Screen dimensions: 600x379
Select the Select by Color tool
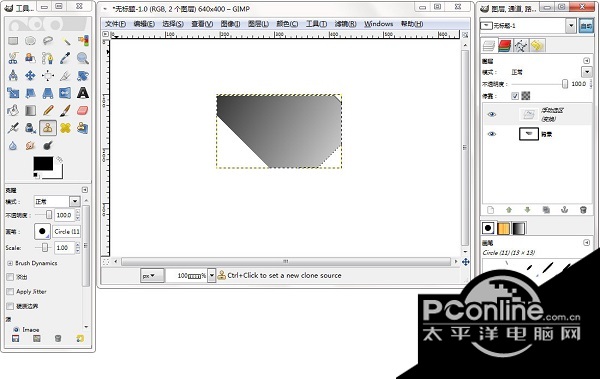83,41
